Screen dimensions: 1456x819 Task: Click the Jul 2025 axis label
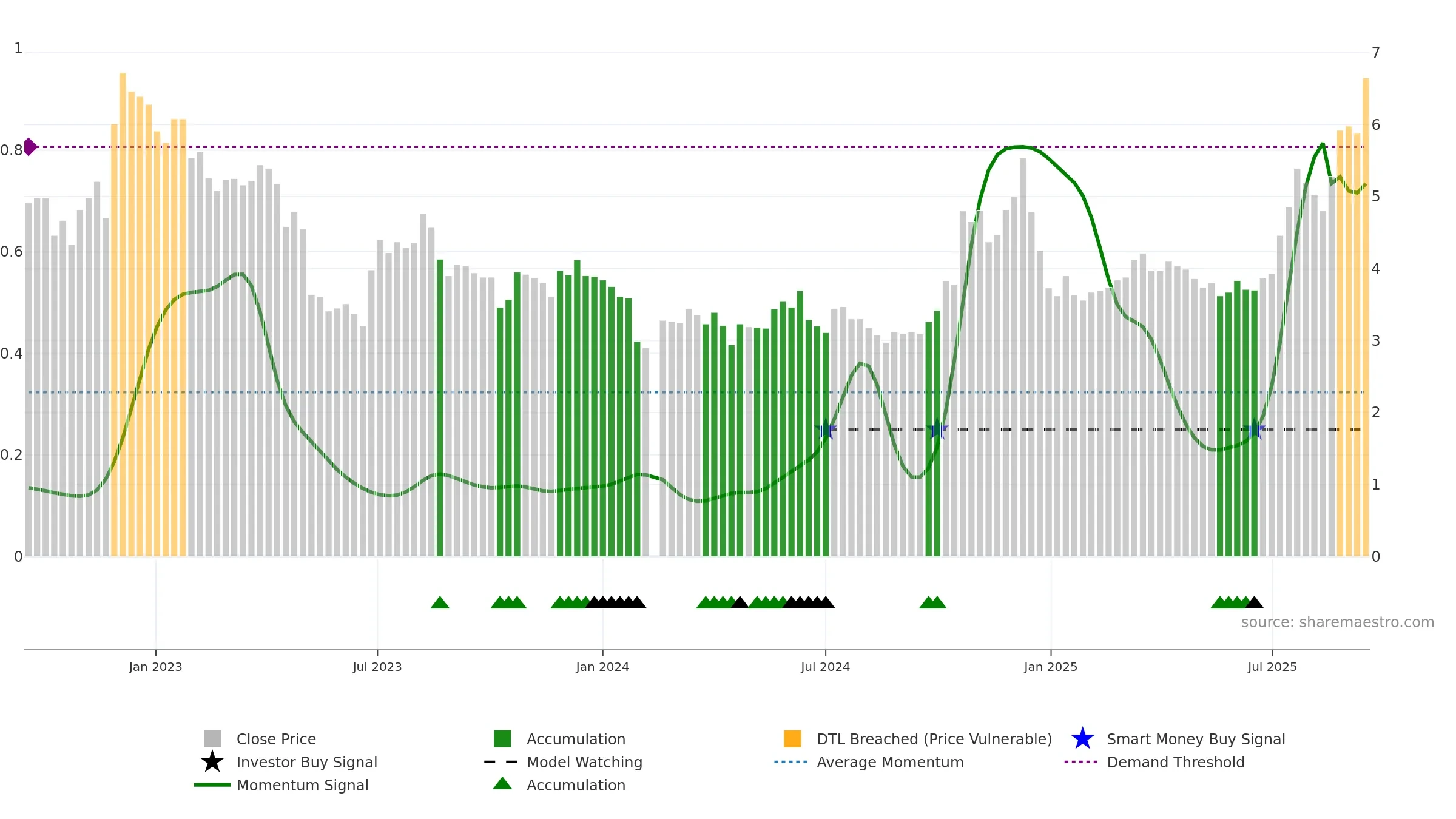click(1272, 667)
